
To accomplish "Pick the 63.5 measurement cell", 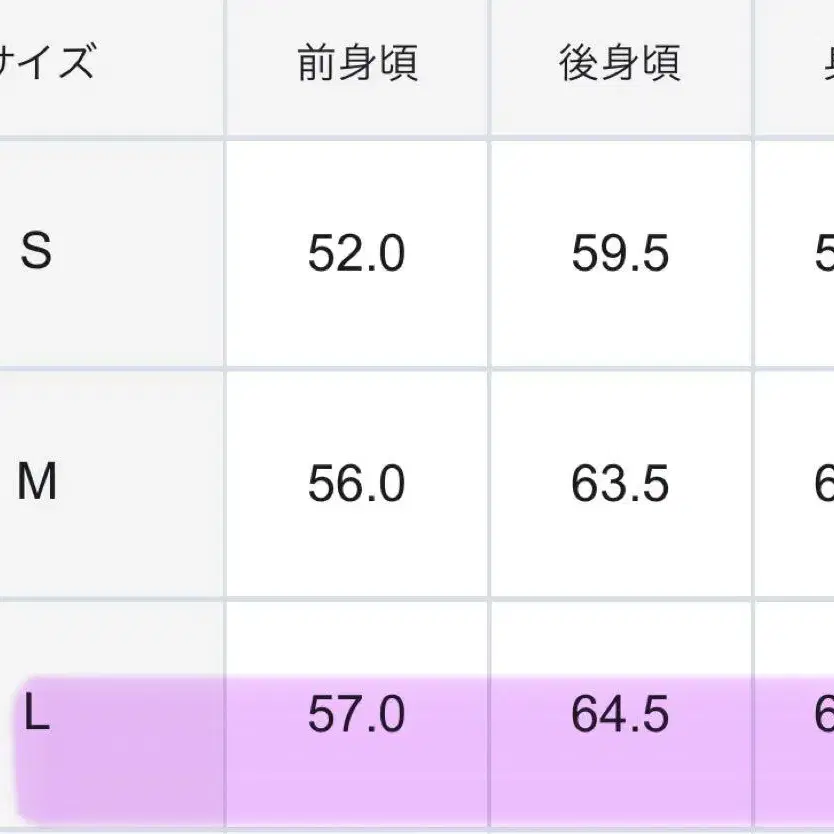I will (620, 485).
